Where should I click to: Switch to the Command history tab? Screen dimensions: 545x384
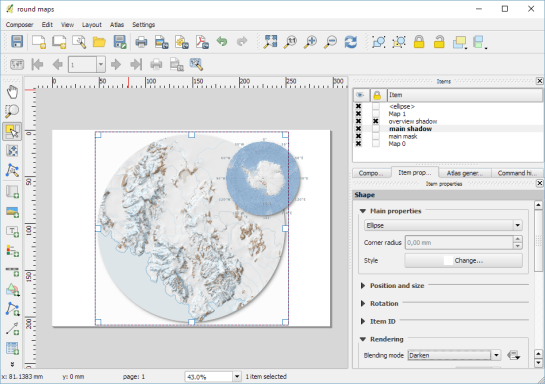tap(516, 173)
